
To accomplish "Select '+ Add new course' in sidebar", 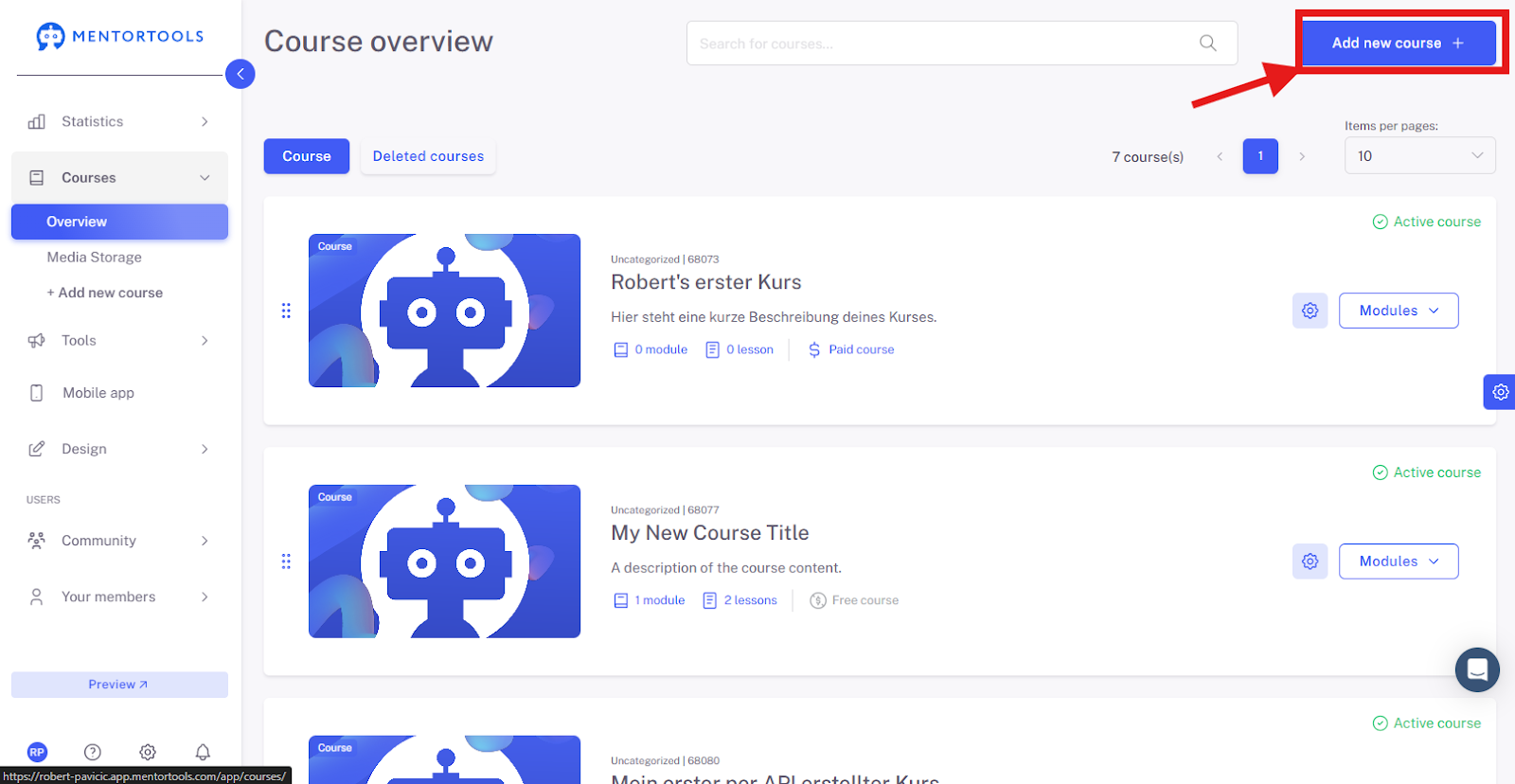I will (x=105, y=294).
